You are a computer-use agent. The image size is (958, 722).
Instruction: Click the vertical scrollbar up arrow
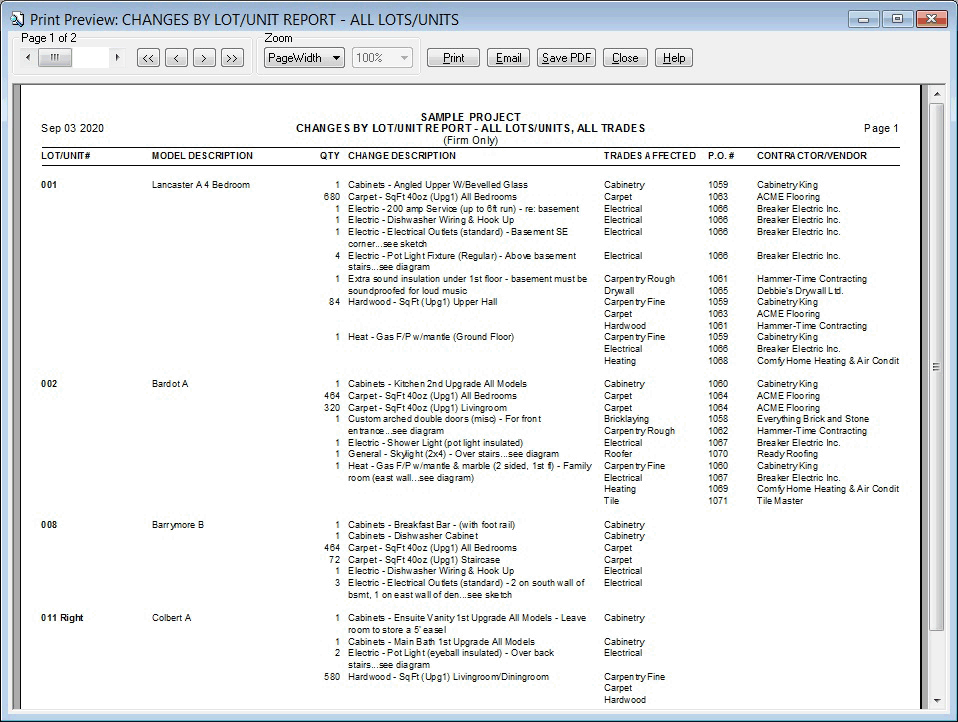click(936, 95)
